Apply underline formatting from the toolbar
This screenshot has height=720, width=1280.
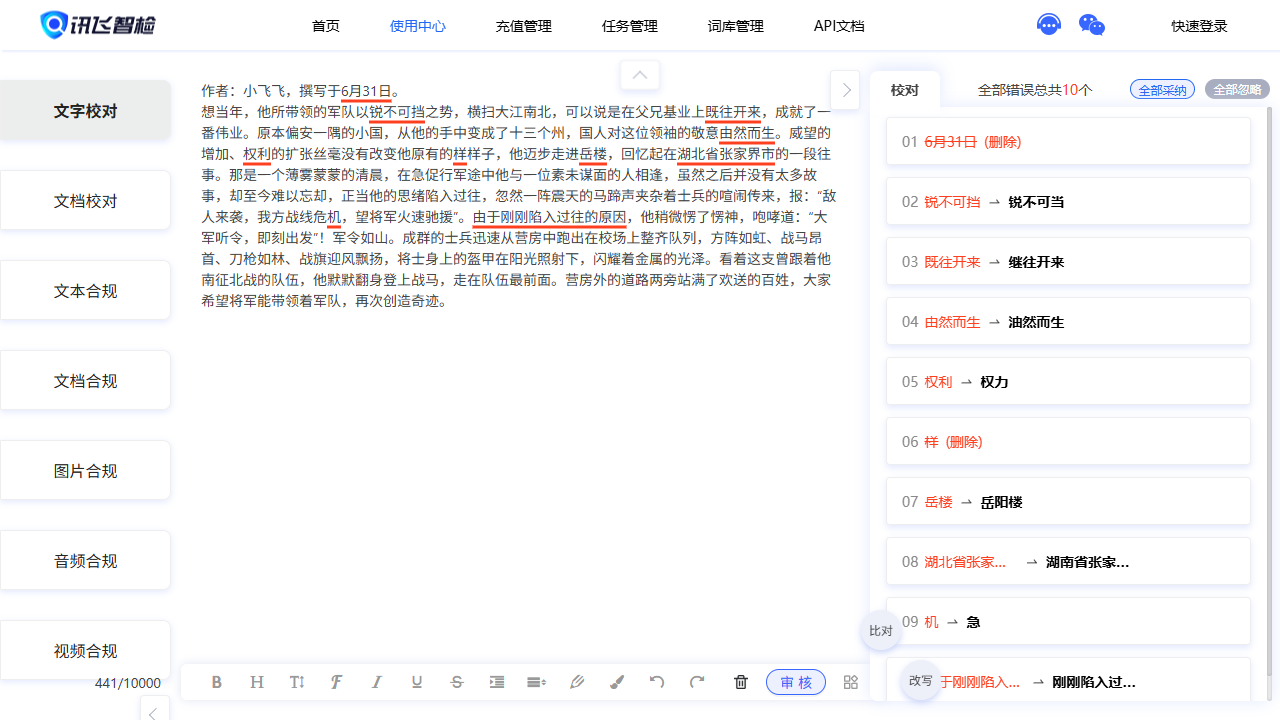coord(417,682)
